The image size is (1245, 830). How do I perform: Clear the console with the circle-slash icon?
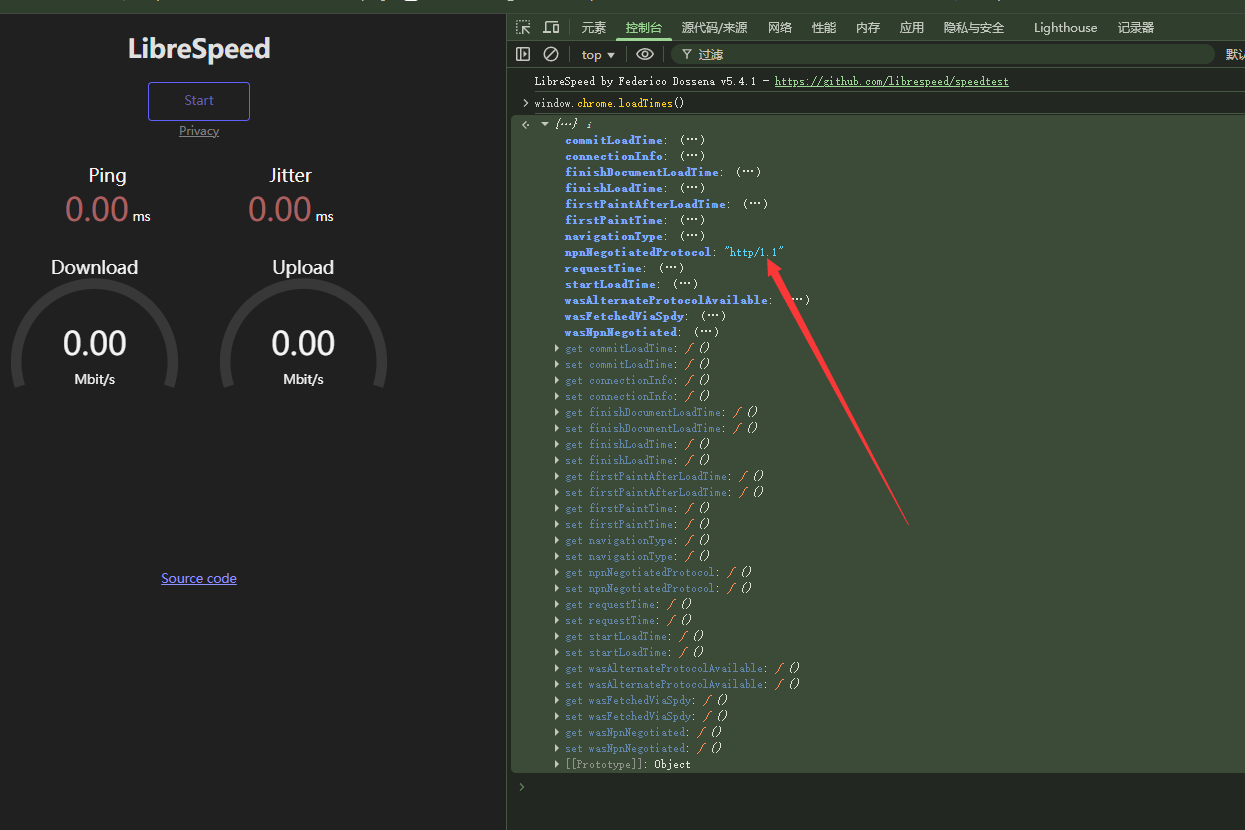(x=551, y=54)
